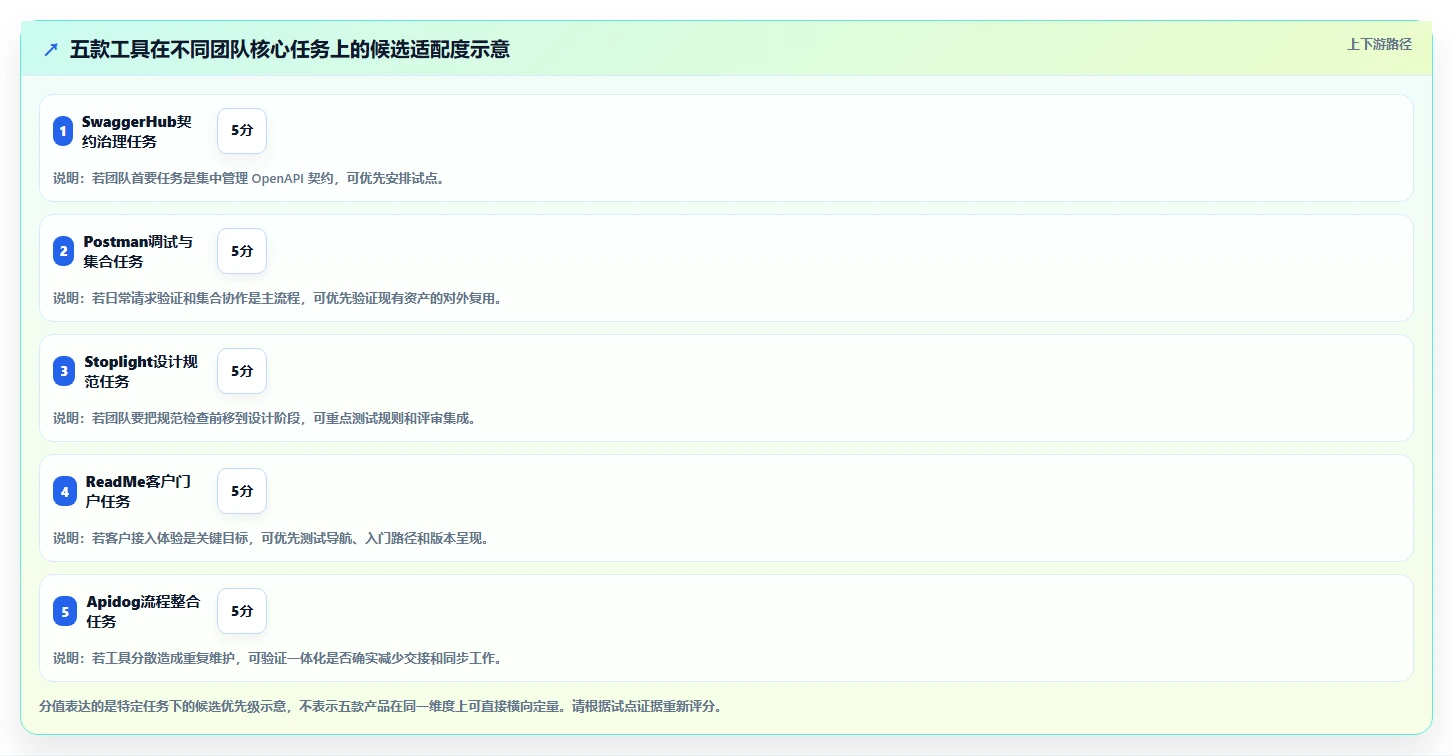Click the number 3 badge for Stoplight
This screenshot has height=756, width=1453.
(x=63, y=371)
